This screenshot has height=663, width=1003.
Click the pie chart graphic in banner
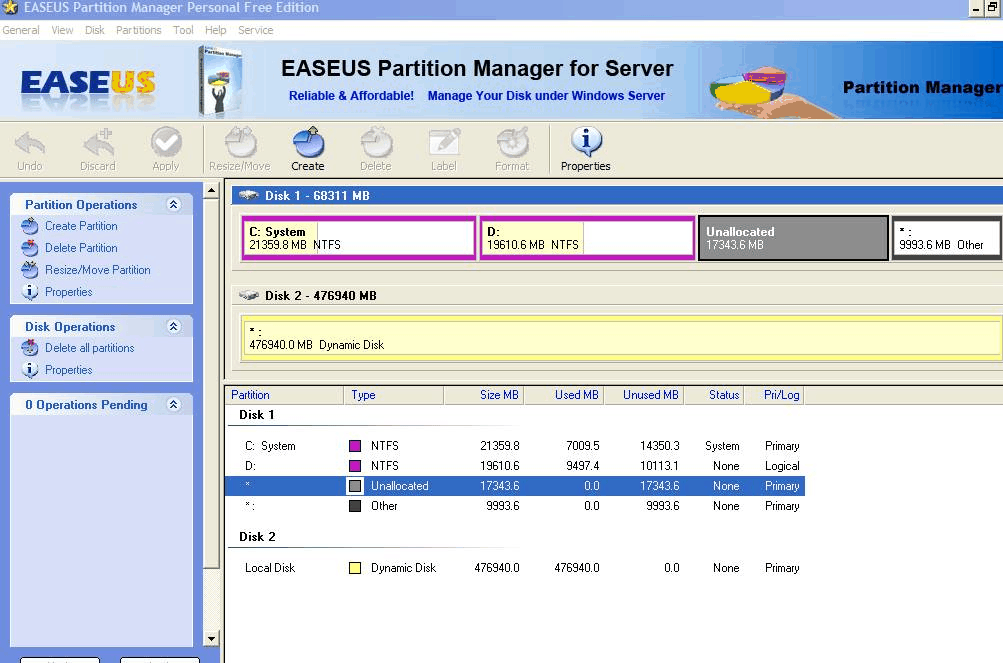(748, 88)
